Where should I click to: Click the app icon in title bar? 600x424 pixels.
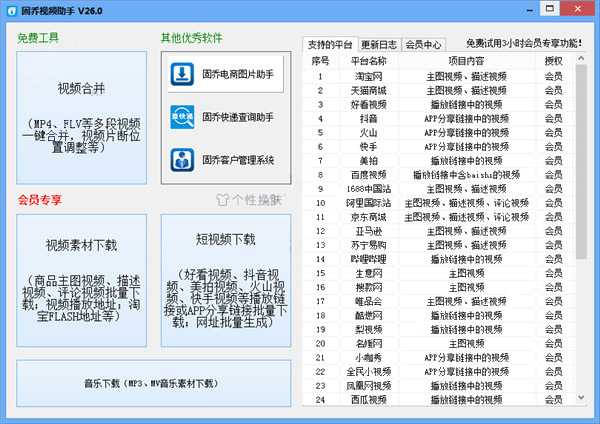coord(12,11)
